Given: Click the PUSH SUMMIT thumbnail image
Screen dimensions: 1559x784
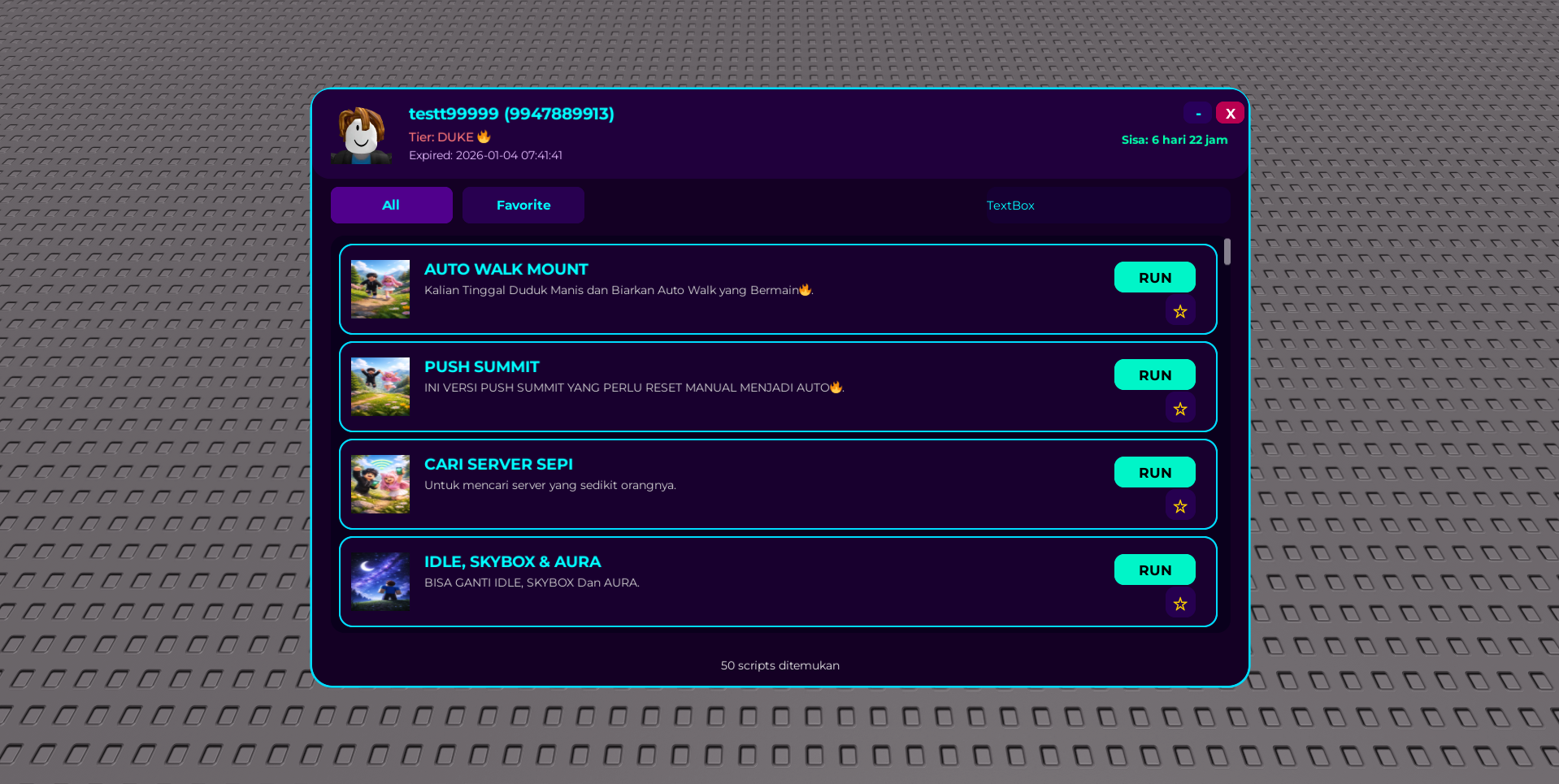Looking at the screenshot, I should pos(380,387).
